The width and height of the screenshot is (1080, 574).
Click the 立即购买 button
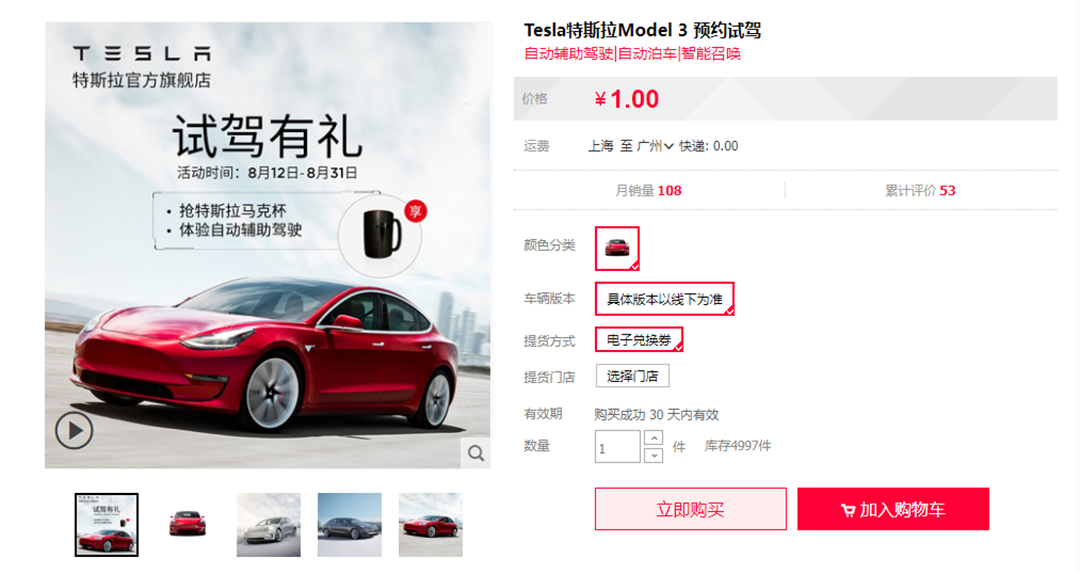pos(690,509)
